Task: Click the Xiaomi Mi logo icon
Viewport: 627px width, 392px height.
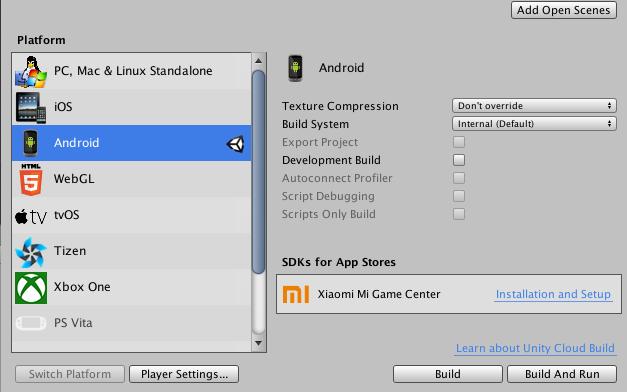Action: tap(296, 294)
